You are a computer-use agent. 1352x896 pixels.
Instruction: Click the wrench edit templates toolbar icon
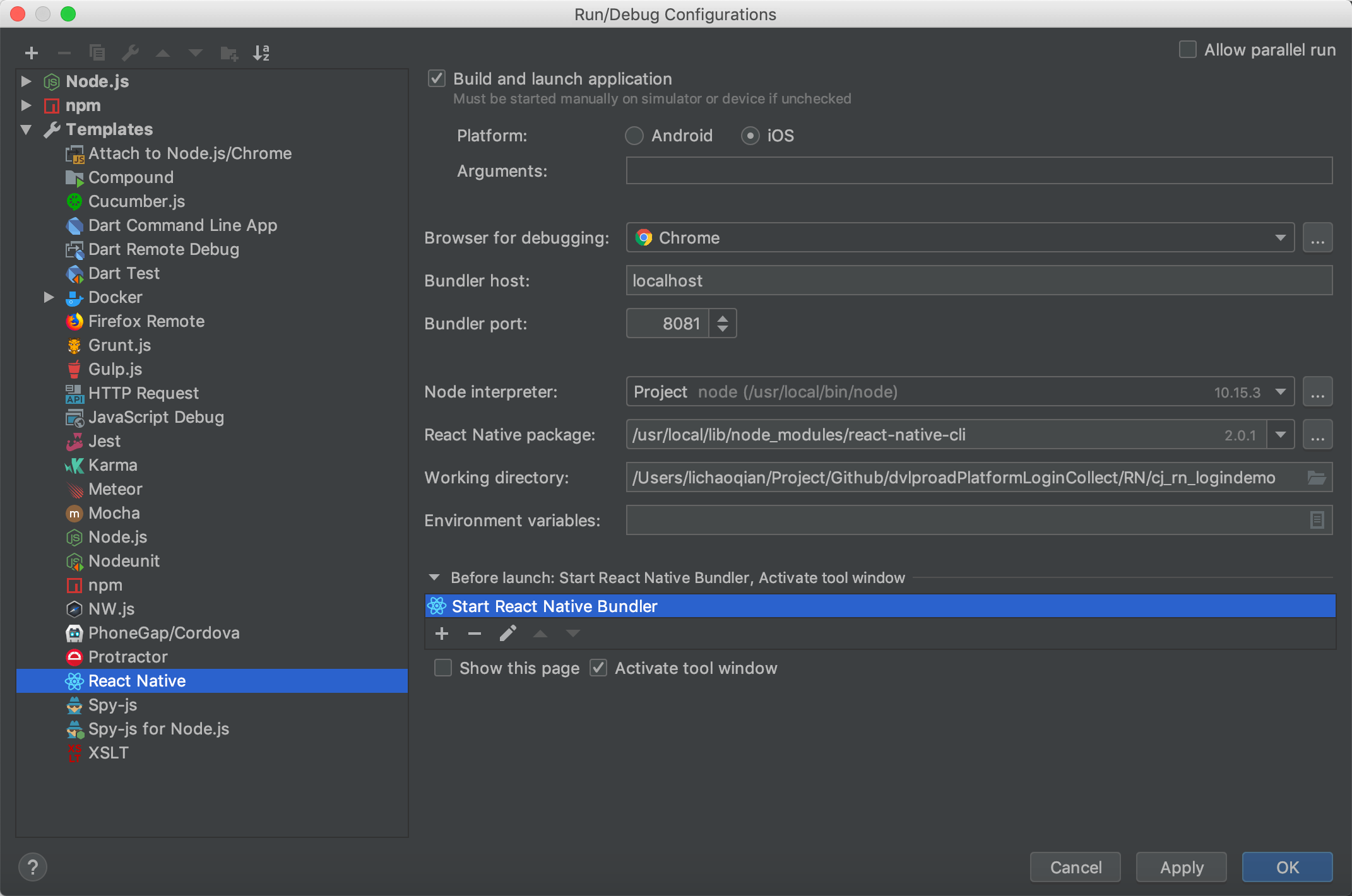tap(130, 53)
